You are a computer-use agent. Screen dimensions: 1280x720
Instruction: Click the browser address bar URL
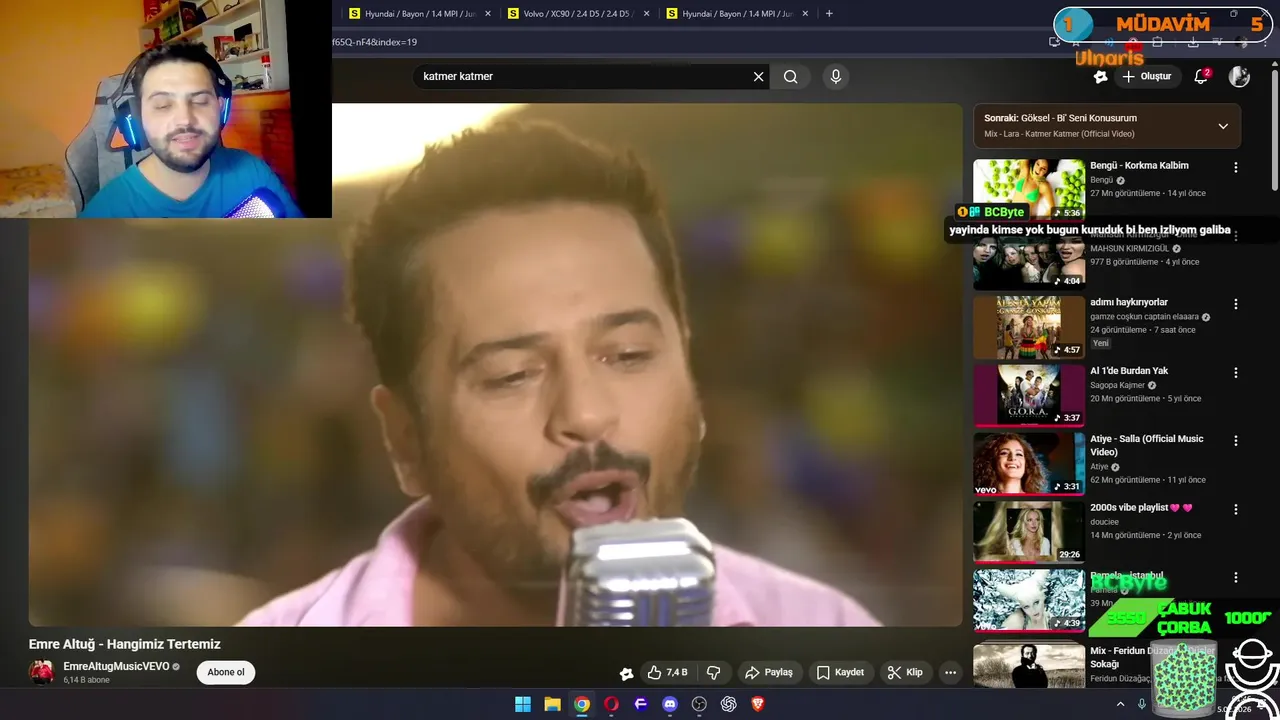[375, 42]
